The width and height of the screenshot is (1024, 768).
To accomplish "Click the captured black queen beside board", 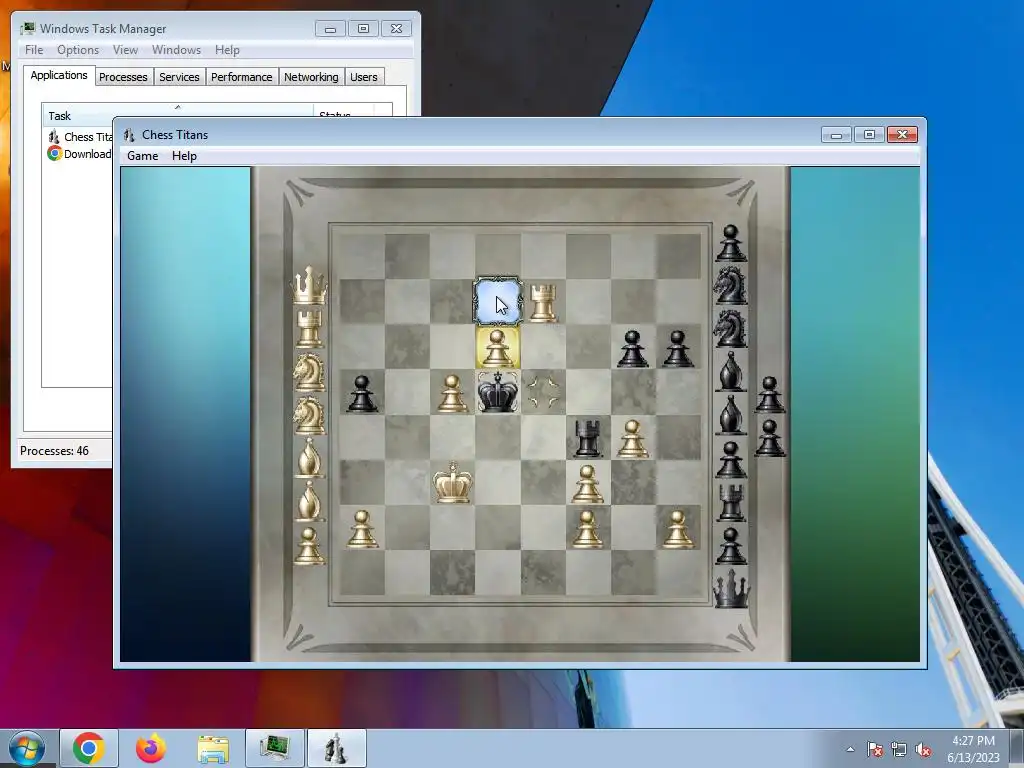I will click(731, 588).
